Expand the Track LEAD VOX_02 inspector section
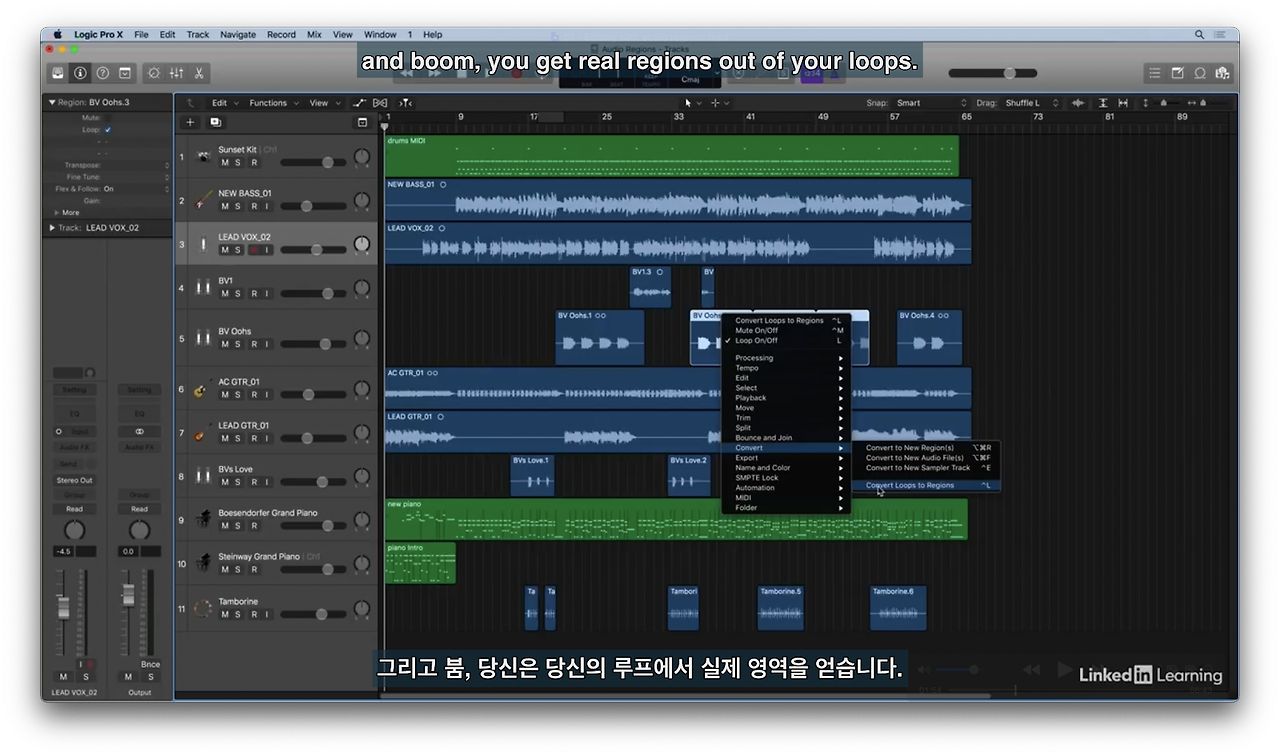 click(x=52, y=228)
